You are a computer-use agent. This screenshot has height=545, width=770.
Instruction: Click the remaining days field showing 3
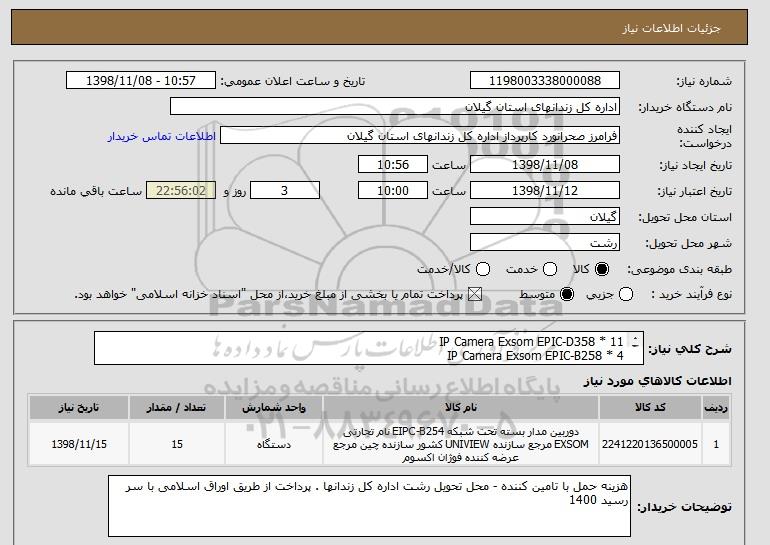[x=285, y=191]
